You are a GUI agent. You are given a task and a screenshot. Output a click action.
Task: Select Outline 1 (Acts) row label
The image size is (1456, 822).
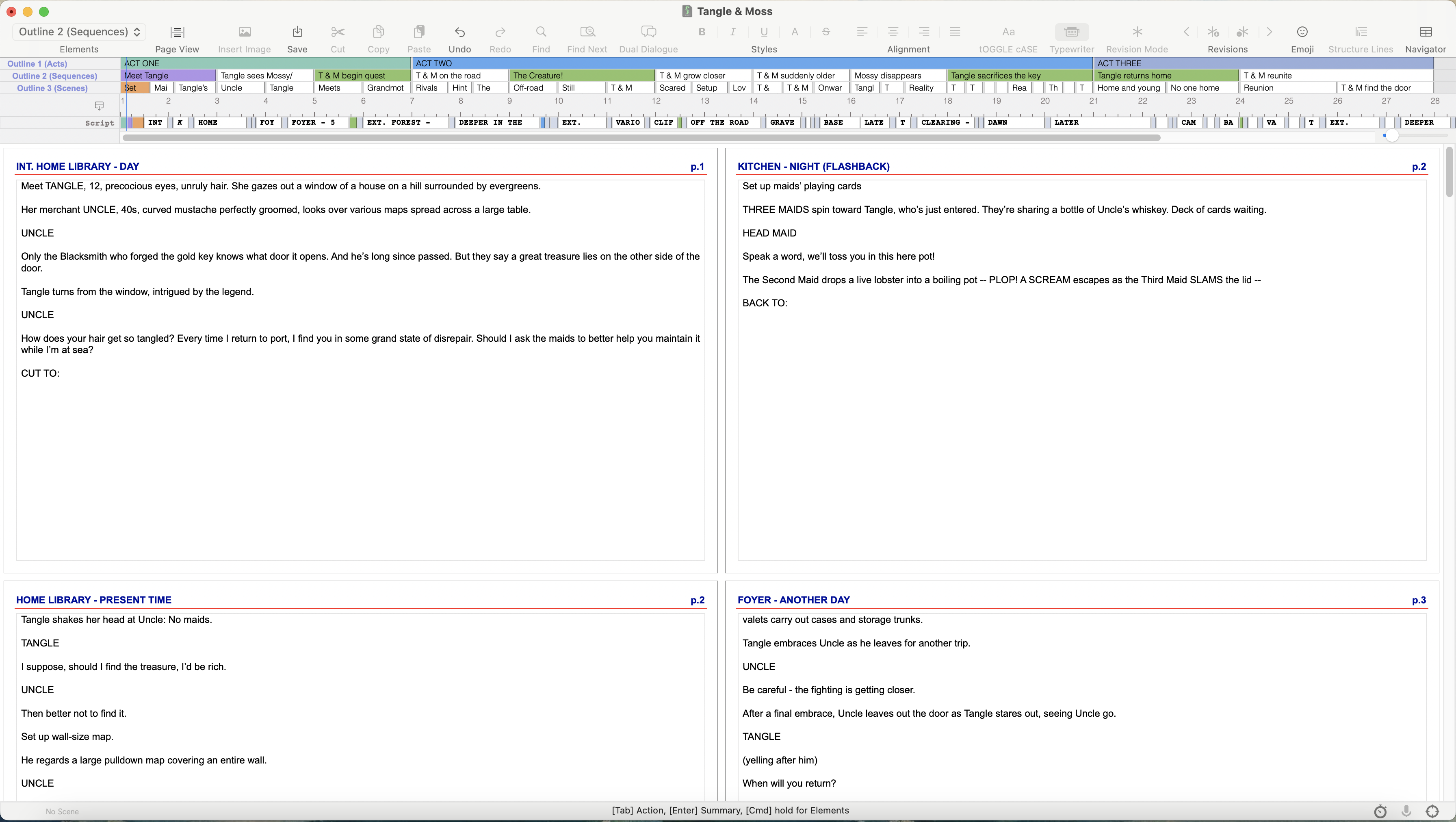pos(37,63)
